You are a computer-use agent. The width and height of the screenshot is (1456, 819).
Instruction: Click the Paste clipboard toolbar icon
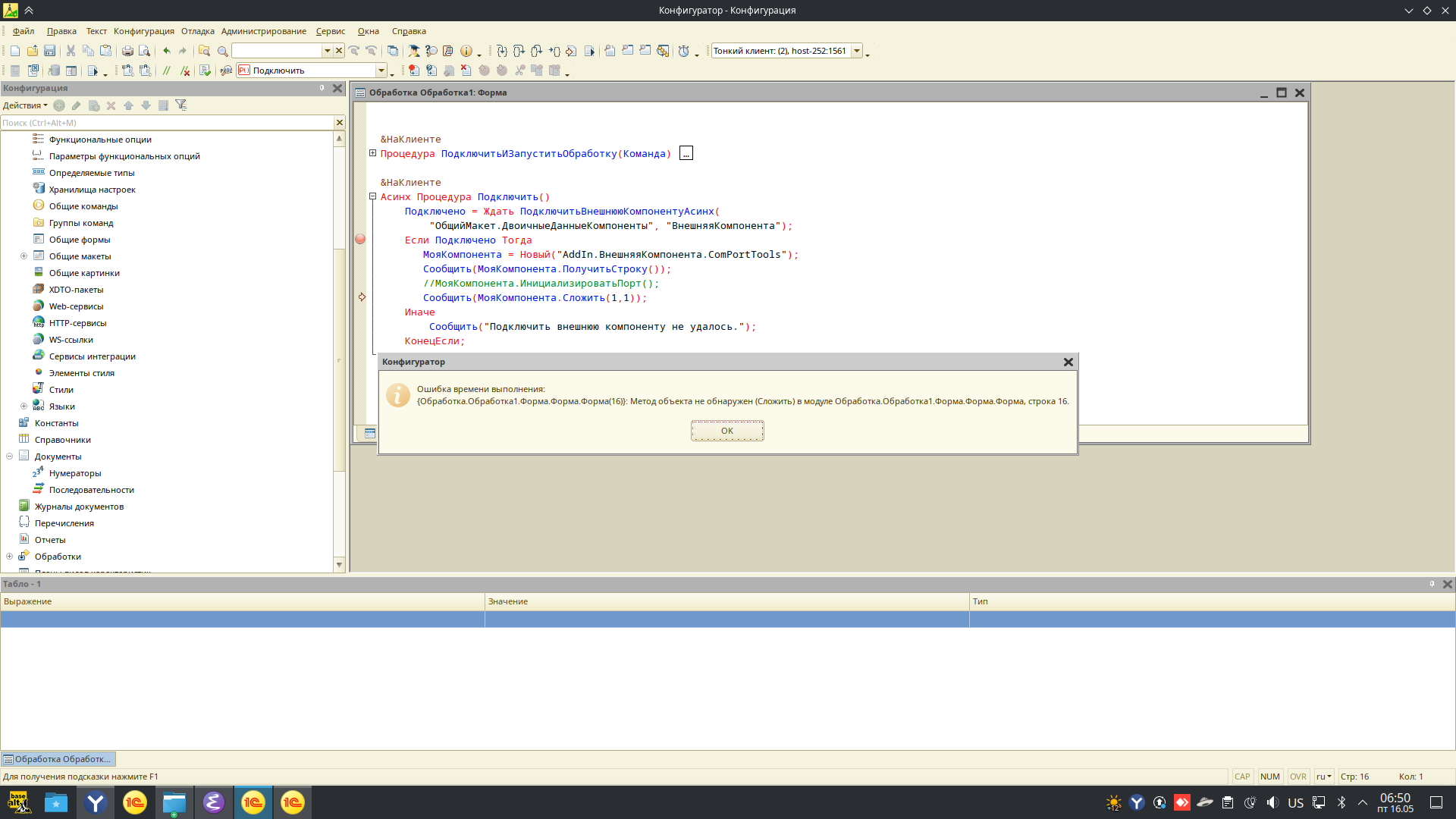[x=106, y=51]
